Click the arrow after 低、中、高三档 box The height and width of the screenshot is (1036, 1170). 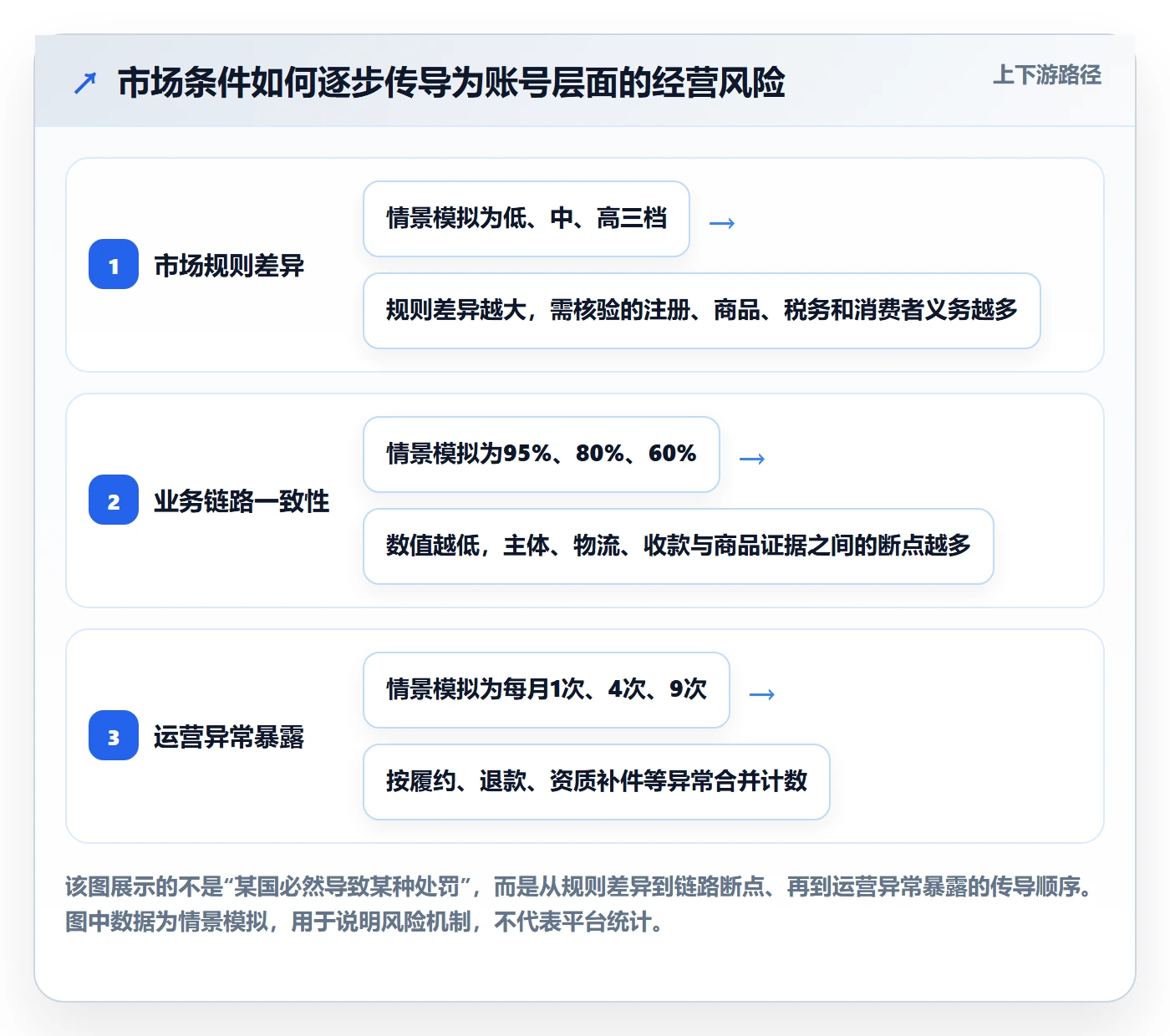point(721,223)
